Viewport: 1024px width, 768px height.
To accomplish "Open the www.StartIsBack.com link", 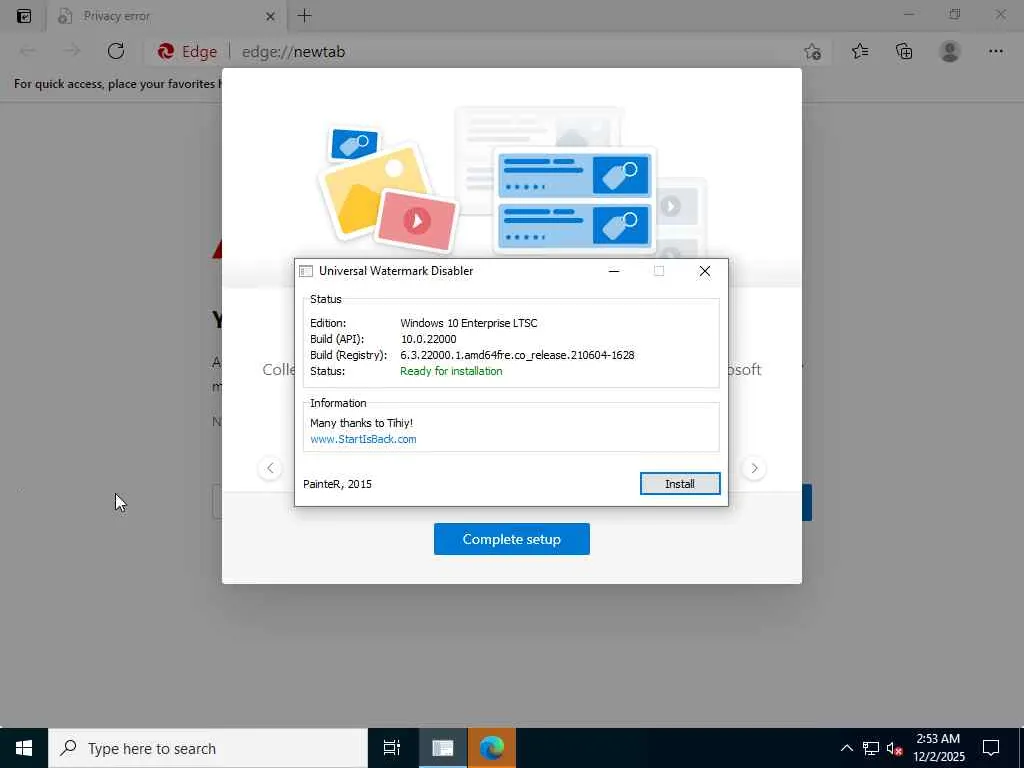I will 363,439.
